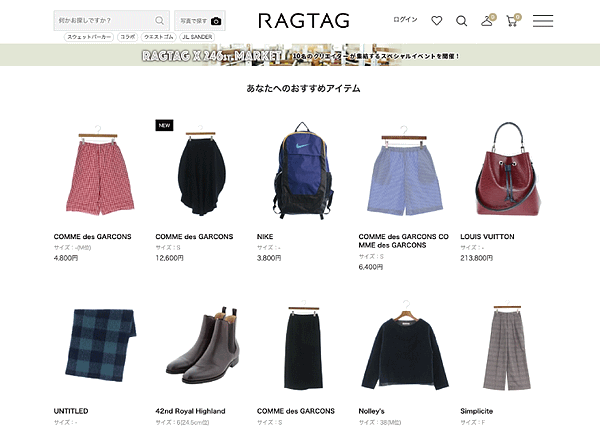Click COMME des GARCONS COMME des GARCONS name
This screenshot has width=600, height=428.
[403, 241]
